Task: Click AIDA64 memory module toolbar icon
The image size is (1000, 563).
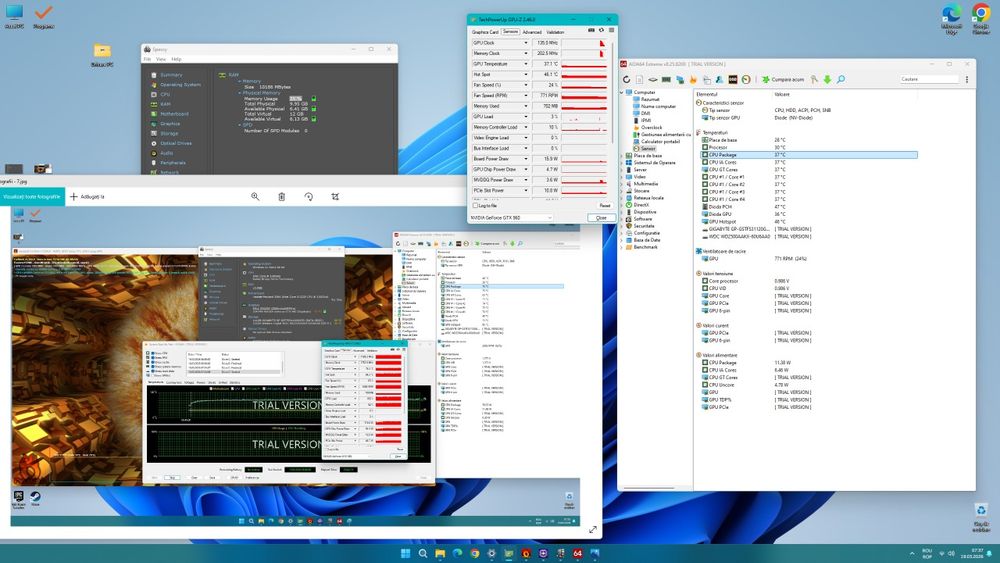Action: pyautogui.click(x=666, y=80)
